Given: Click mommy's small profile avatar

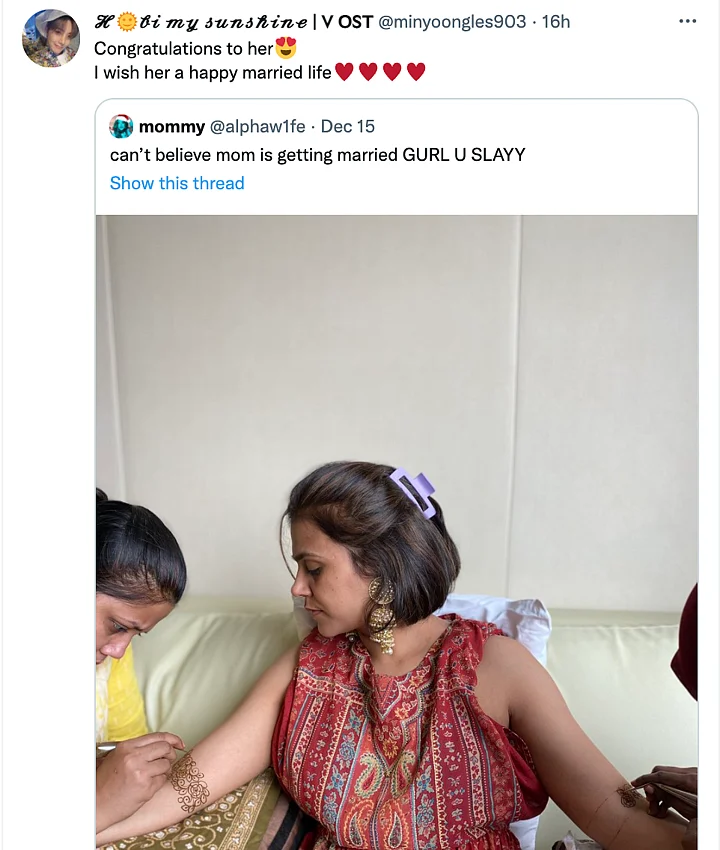Looking at the screenshot, I should [121, 127].
